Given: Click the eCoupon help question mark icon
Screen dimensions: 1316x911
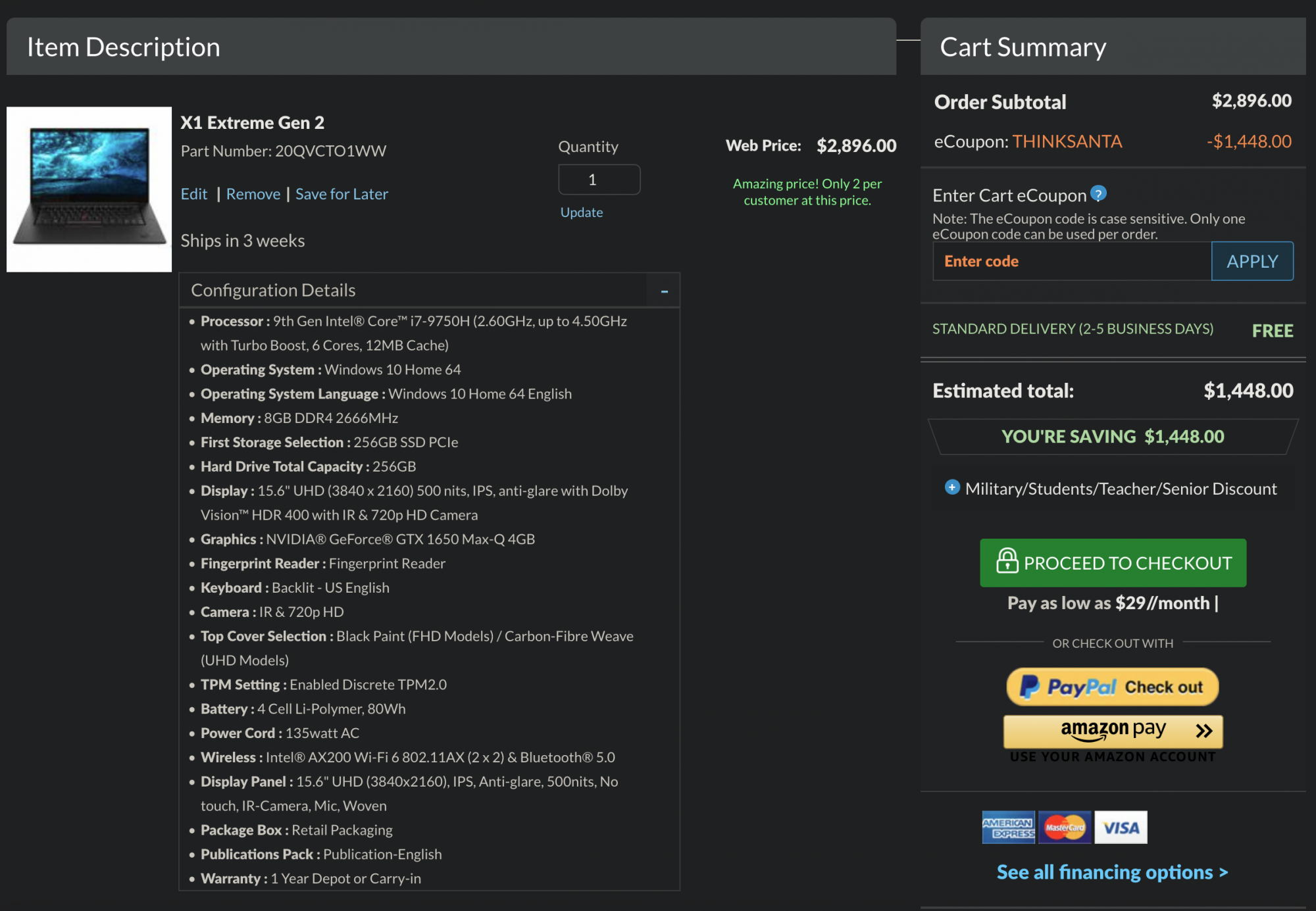Looking at the screenshot, I should pyautogui.click(x=1098, y=194).
